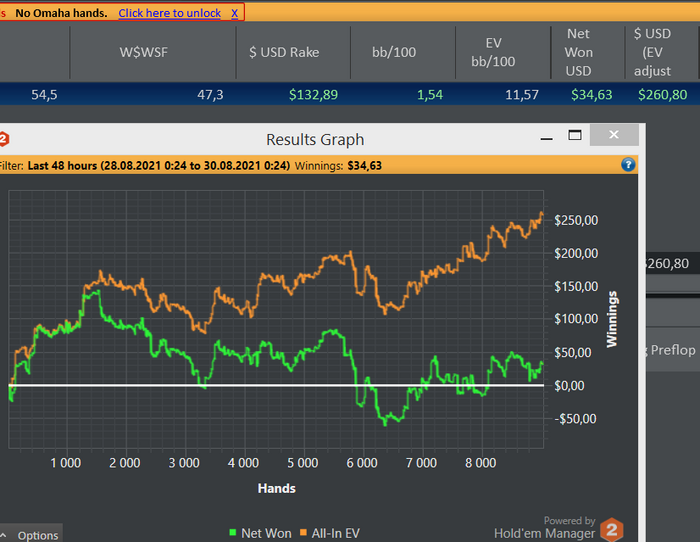Click the 3 000 hands axis label

(184, 463)
